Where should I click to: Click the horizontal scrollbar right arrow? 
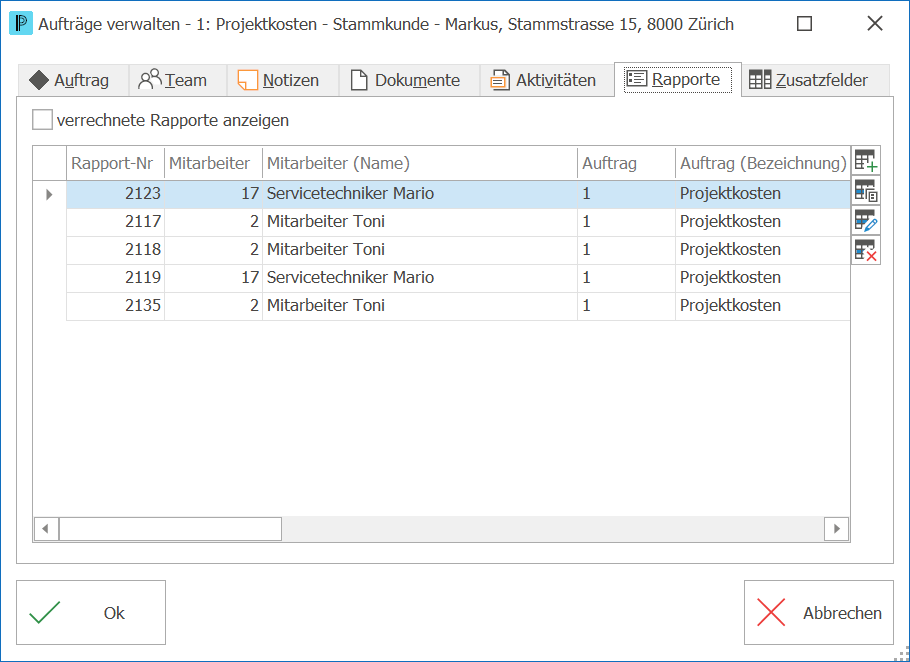point(836,529)
